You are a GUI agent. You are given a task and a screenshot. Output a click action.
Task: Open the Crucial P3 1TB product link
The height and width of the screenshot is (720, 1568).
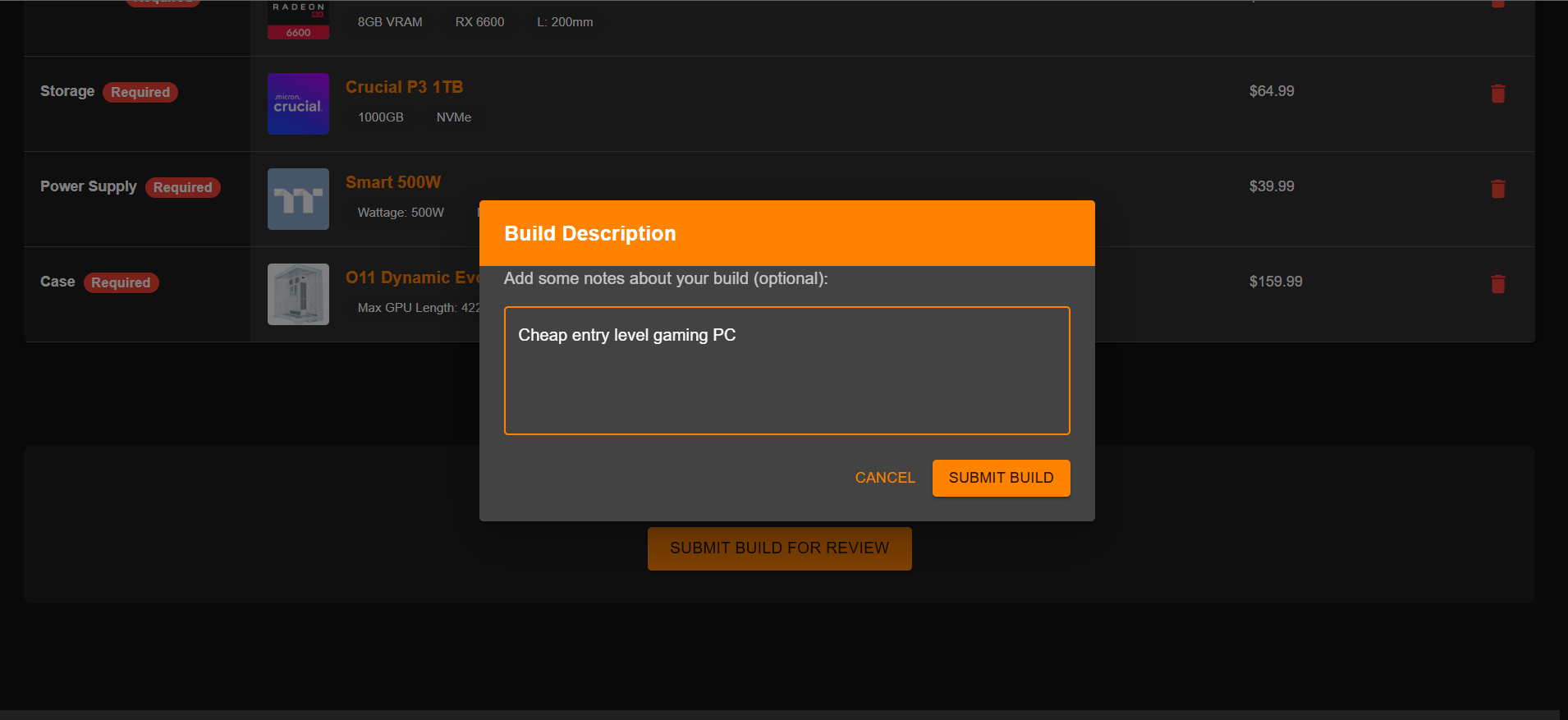404,87
